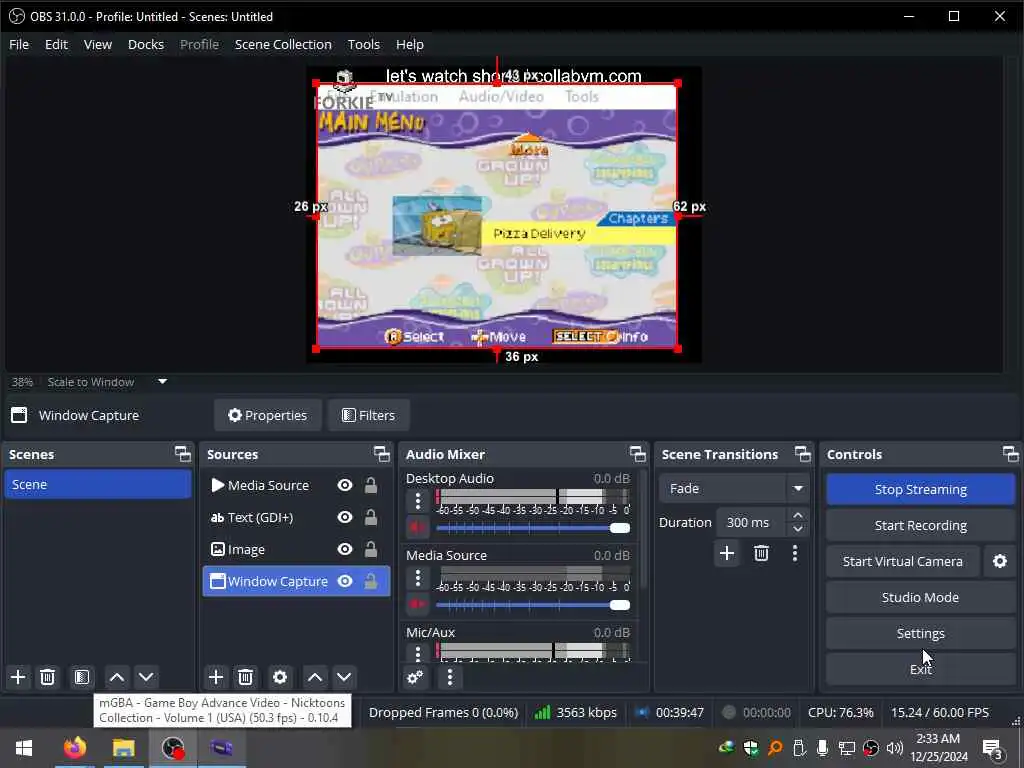Lock the Image source
The width and height of the screenshot is (1024, 768).
371,549
